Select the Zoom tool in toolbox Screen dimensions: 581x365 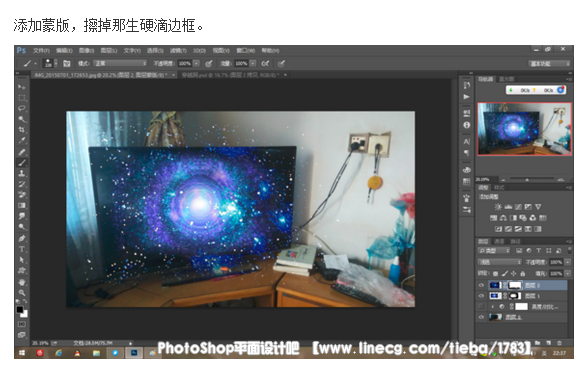tap(22, 293)
